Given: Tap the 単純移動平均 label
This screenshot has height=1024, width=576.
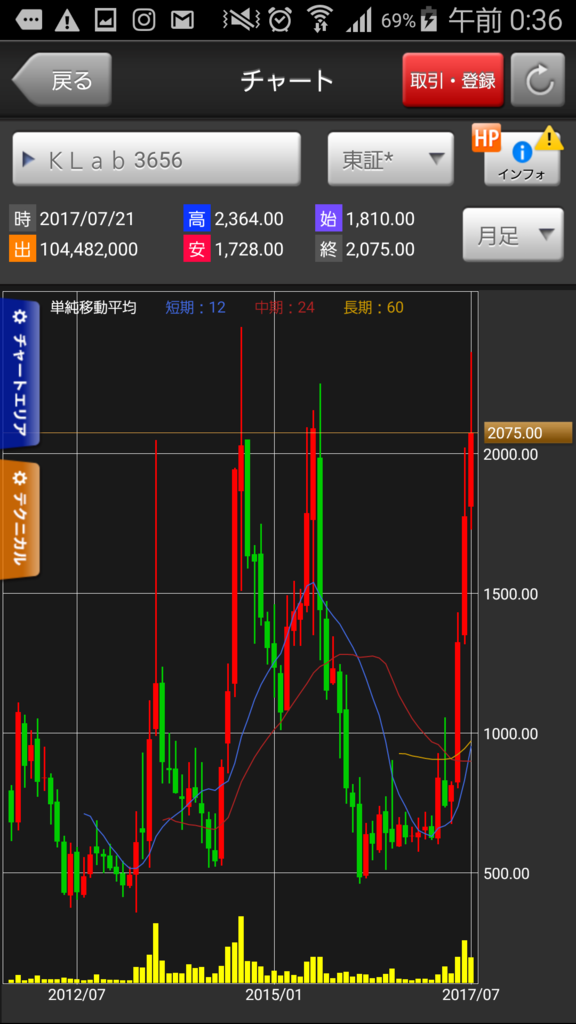Looking at the screenshot, I should click(x=93, y=307).
